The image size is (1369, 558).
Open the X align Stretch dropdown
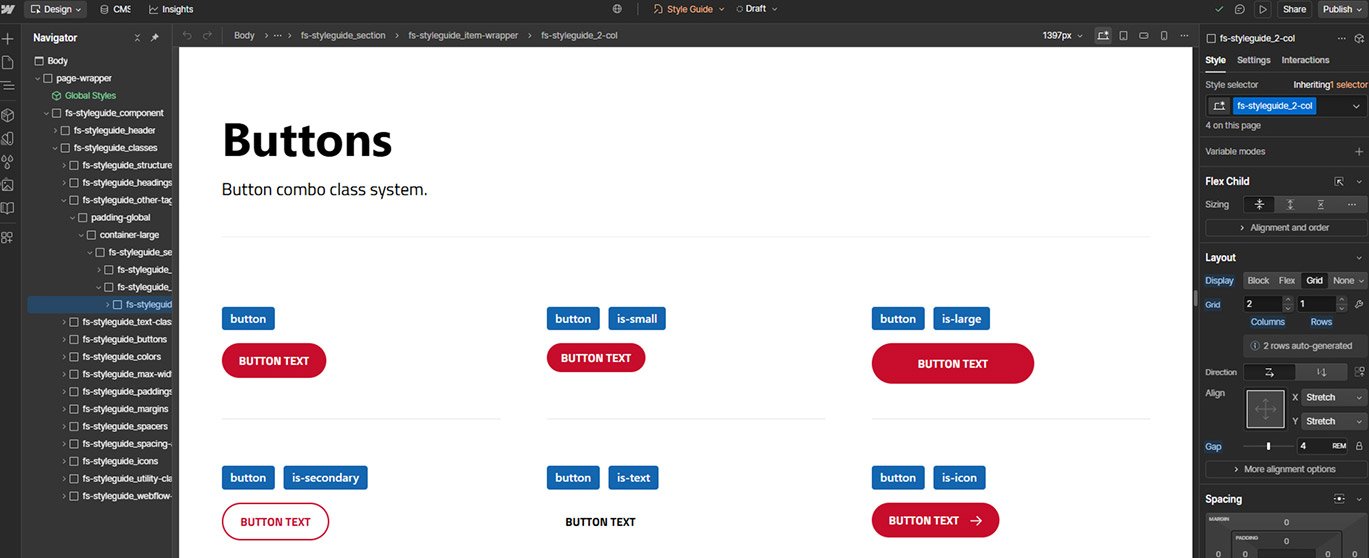1334,397
